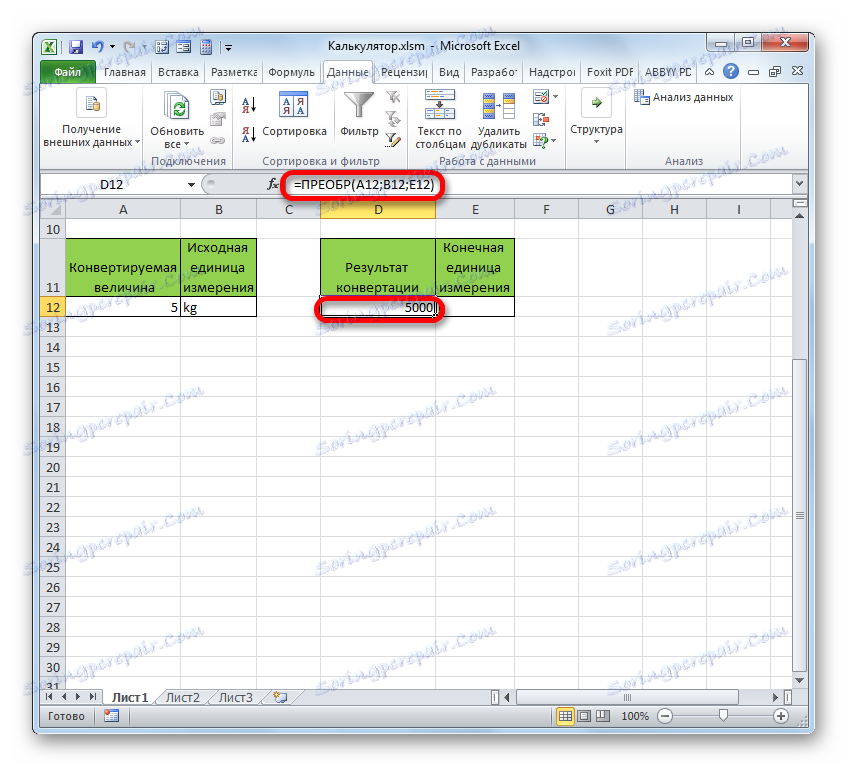
Task: Select the Результат конвертации header cell
Action: 377,267
